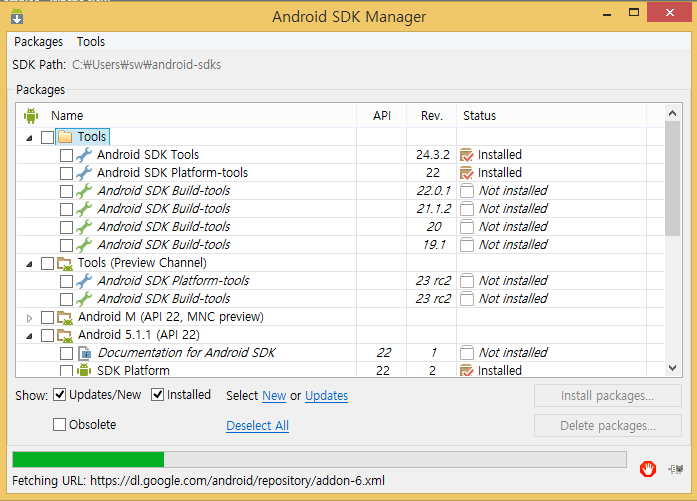
Task: Click the Fetching URL status text
Action: [198, 481]
